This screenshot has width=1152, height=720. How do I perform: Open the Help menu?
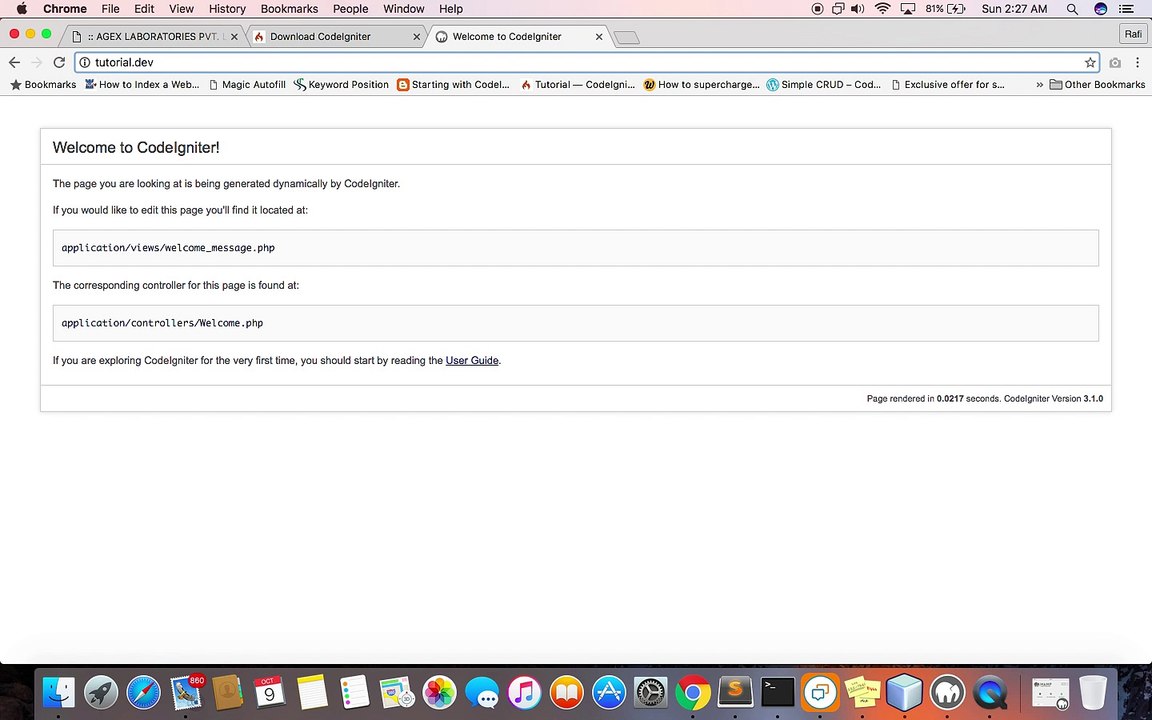pos(451,9)
